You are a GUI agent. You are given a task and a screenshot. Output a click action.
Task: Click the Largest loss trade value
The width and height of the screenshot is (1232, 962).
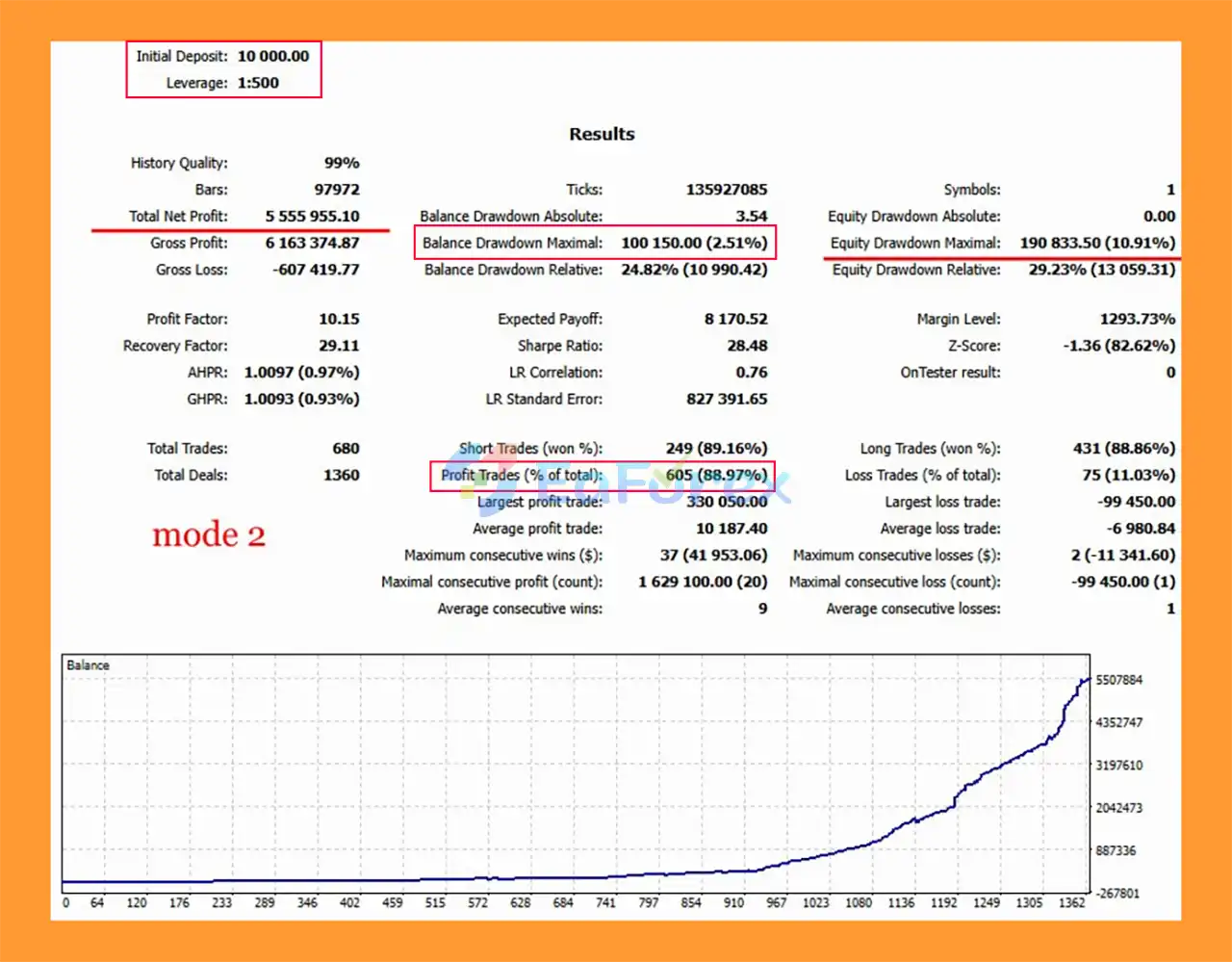tap(1137, 502)
